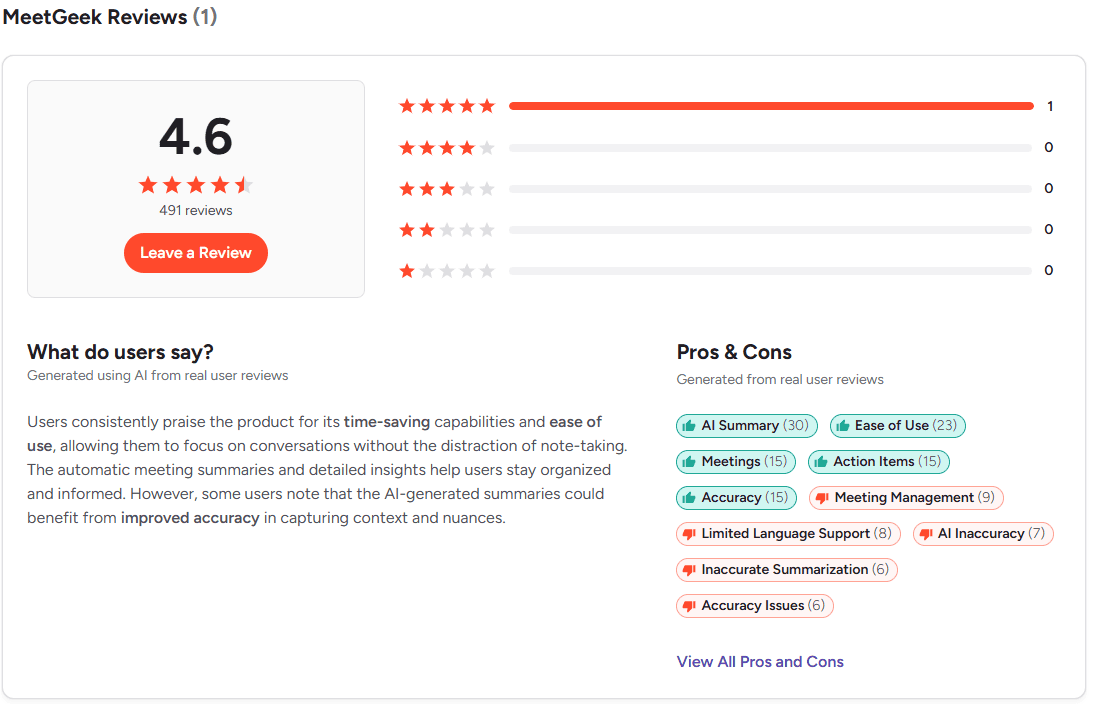This screenshot has height=704, width=1101.
Task: Click the 491 reviews count text
Action: pyautogui.click(x=196, y=211)
